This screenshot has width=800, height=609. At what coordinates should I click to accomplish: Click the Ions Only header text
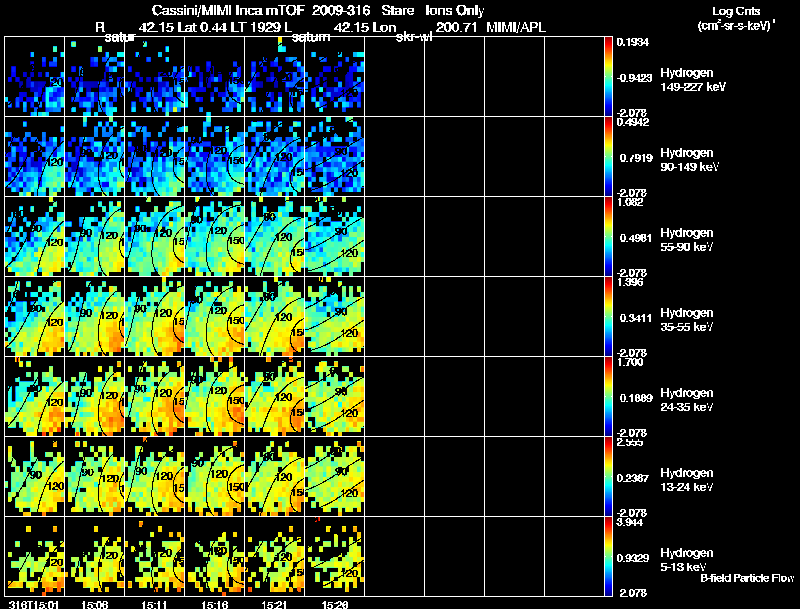tap(454, 10)
